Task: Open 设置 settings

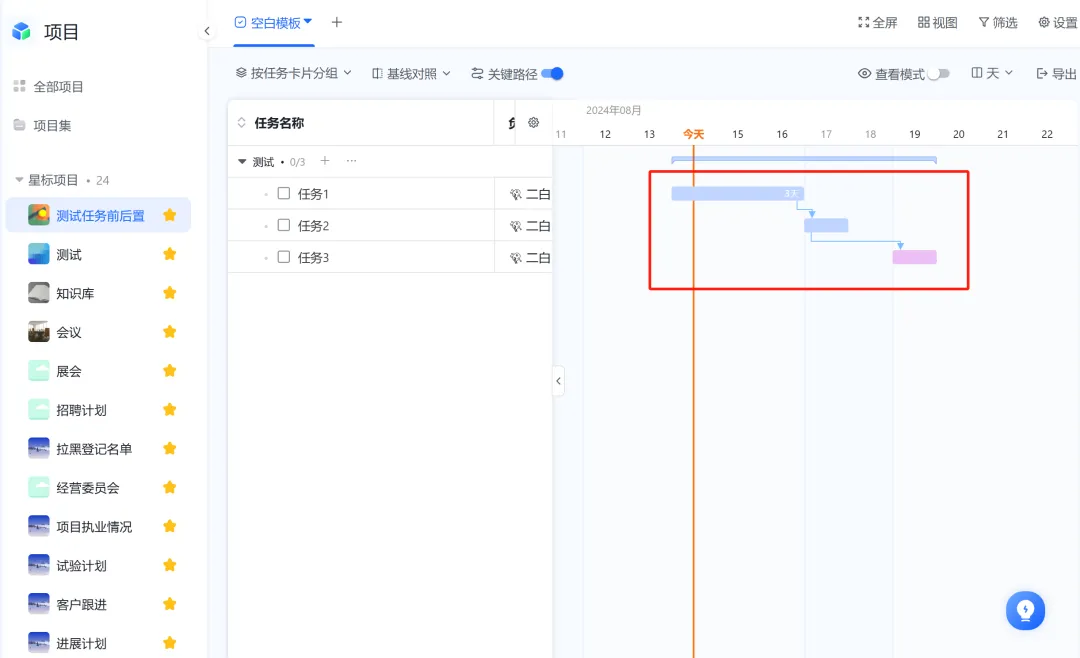Action: 1058,23
